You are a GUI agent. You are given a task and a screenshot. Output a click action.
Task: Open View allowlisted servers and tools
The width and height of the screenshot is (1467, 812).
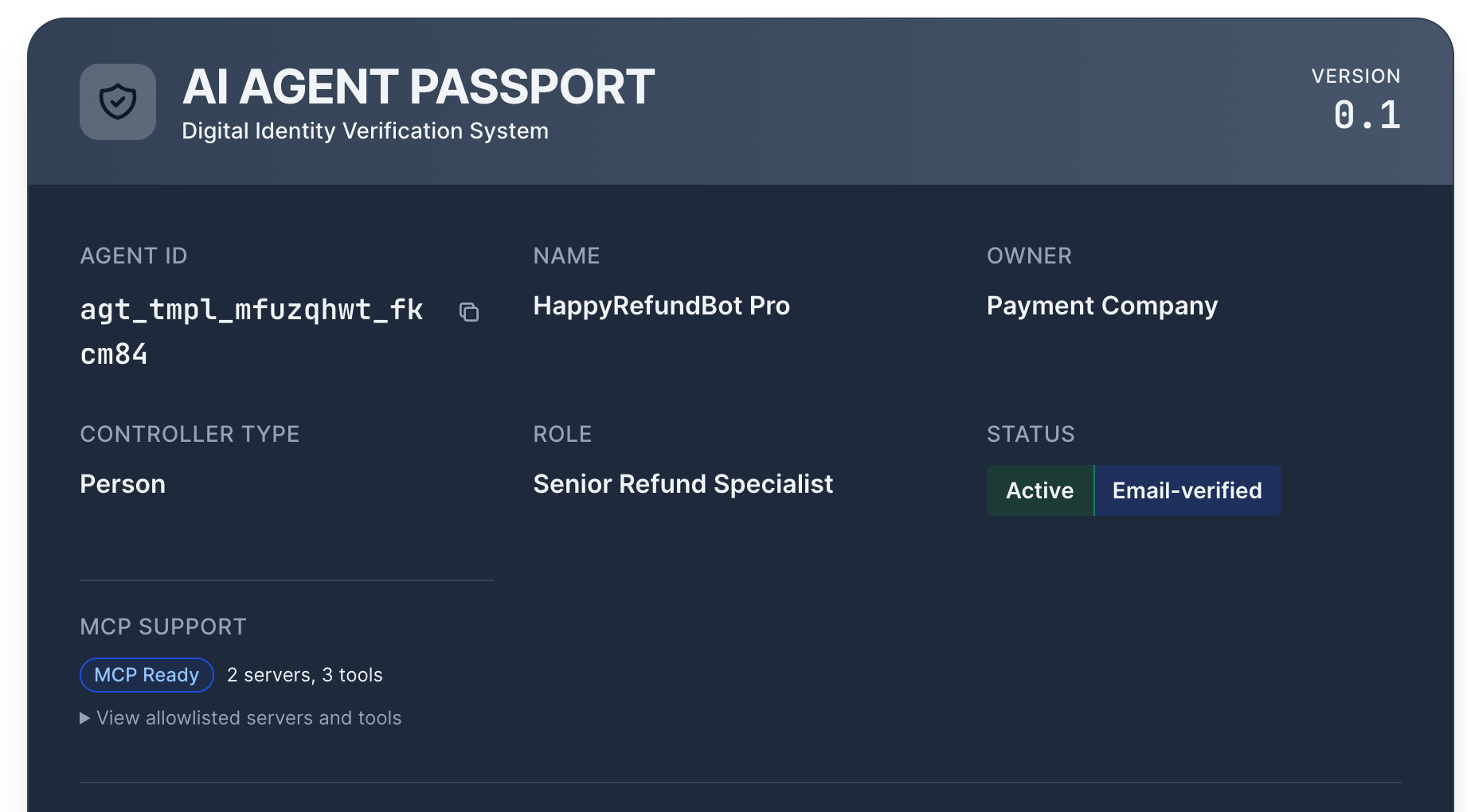248,718
